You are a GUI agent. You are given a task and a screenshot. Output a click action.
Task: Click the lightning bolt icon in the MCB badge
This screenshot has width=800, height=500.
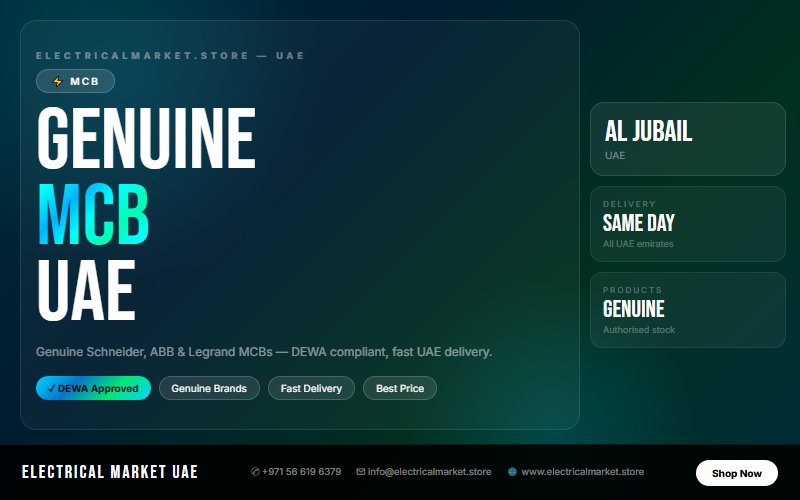tap(58, 81)
